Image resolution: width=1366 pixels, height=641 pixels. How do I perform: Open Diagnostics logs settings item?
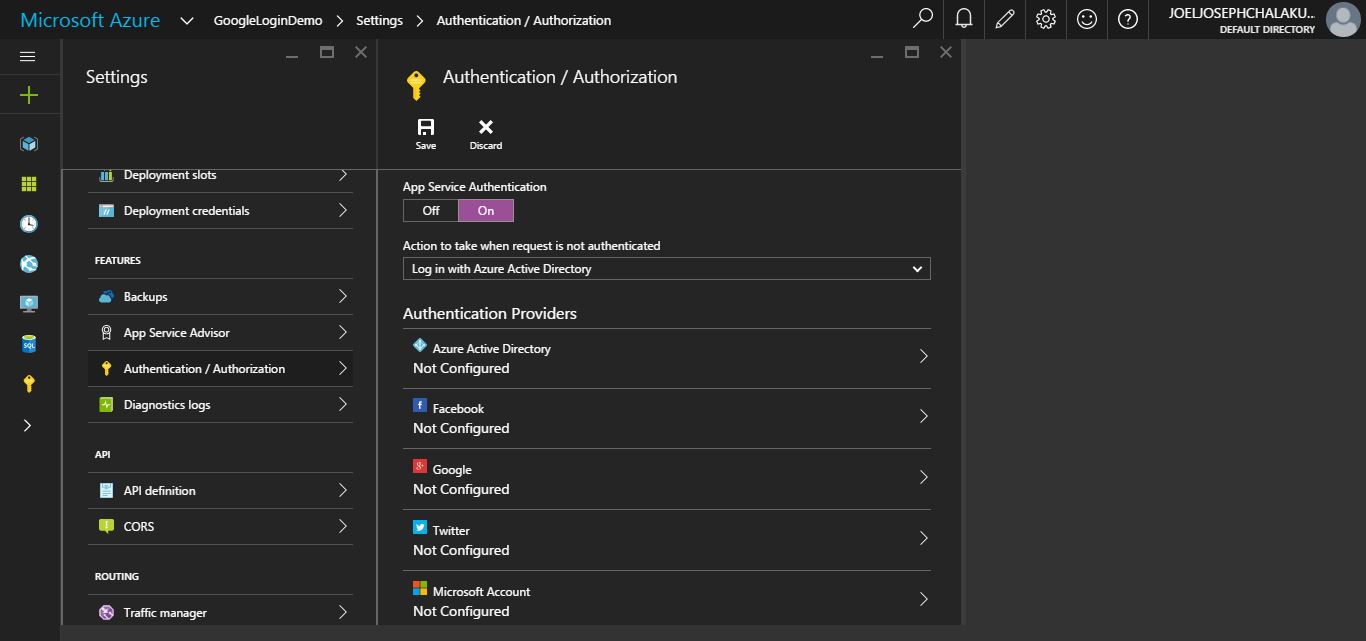(x=220, y=405)
